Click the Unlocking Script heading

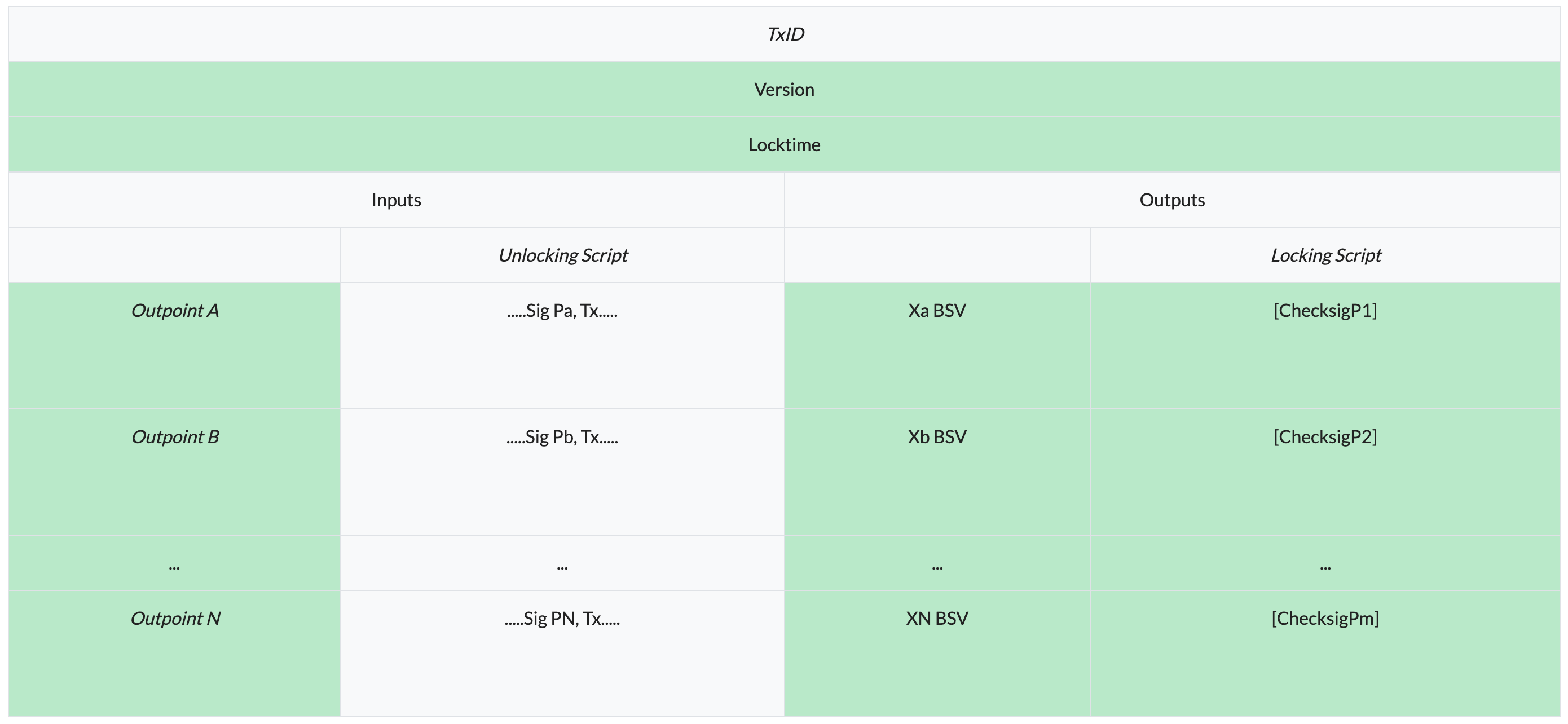coord(562,255)
